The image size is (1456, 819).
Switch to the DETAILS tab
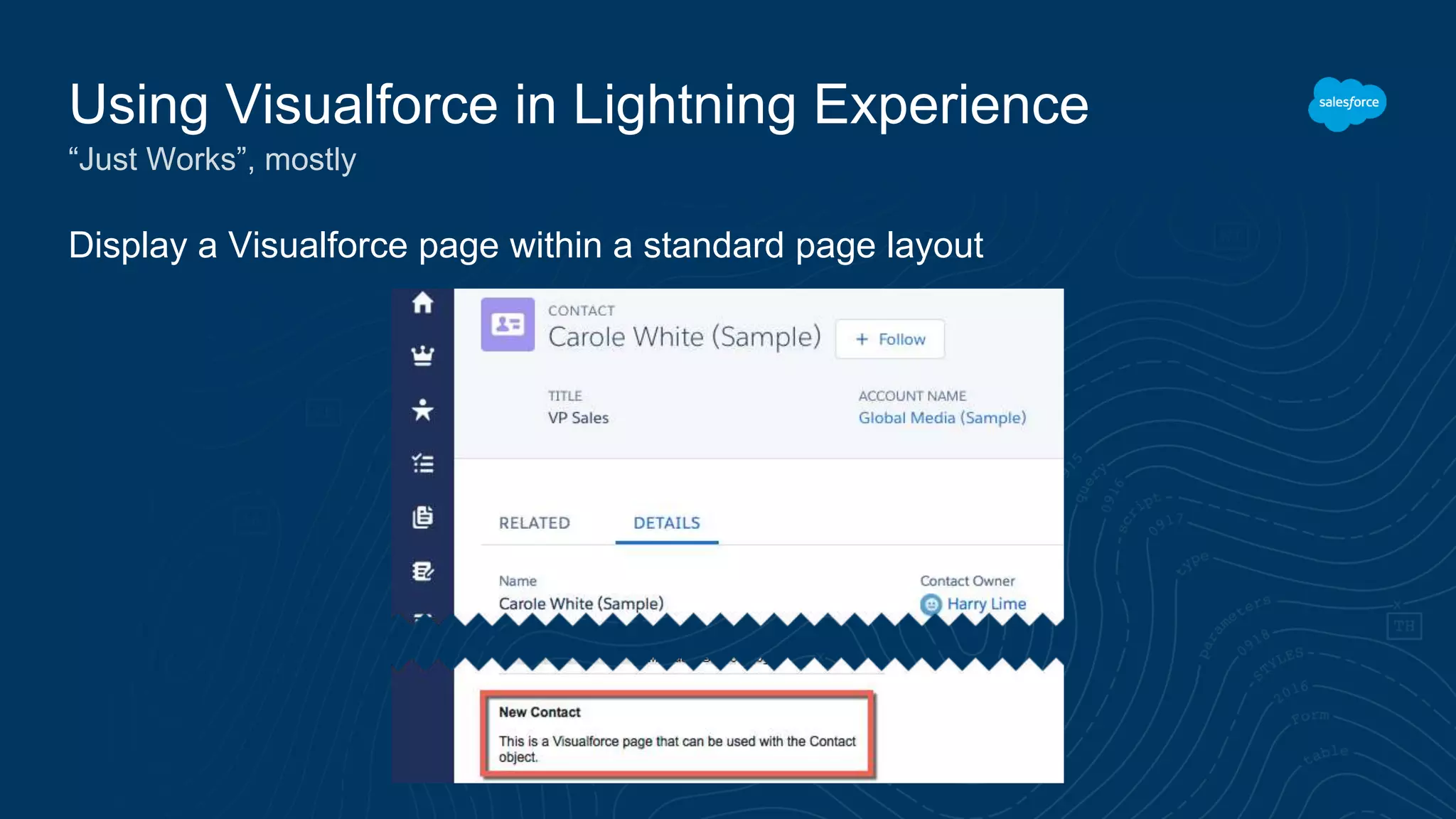pyautogui.click(x=667, y=523)
